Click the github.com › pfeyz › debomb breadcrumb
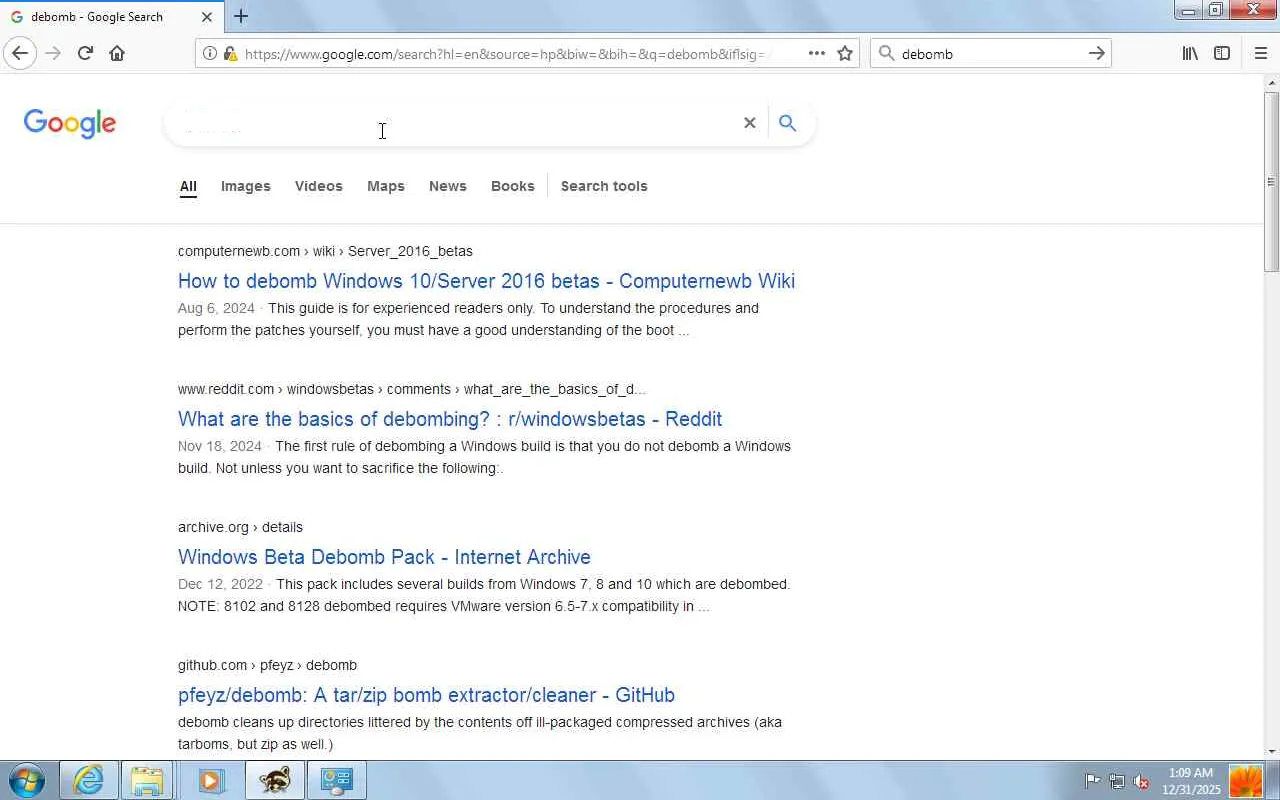The image size is (1280, 800). pyautogui.click(x=267, y=665)
